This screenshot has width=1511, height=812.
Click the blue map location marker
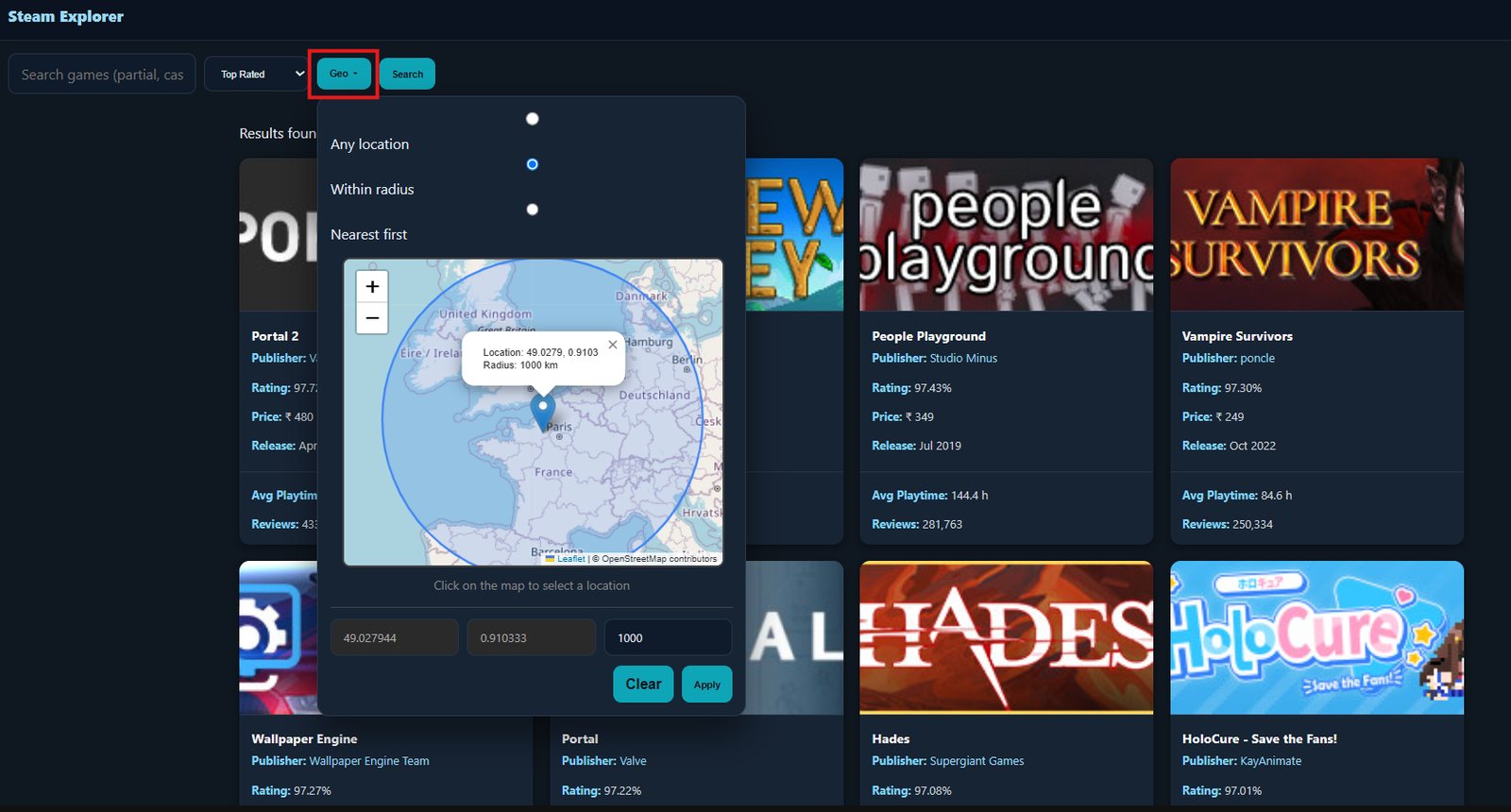tap(542, 413)
